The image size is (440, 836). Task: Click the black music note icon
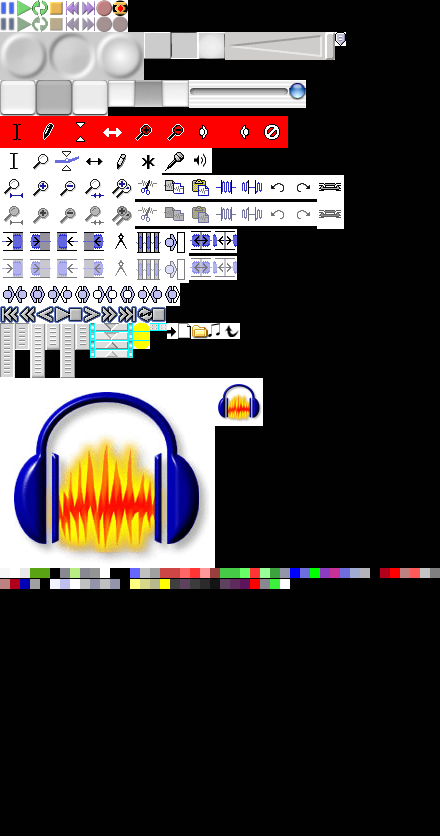(214, 331)
